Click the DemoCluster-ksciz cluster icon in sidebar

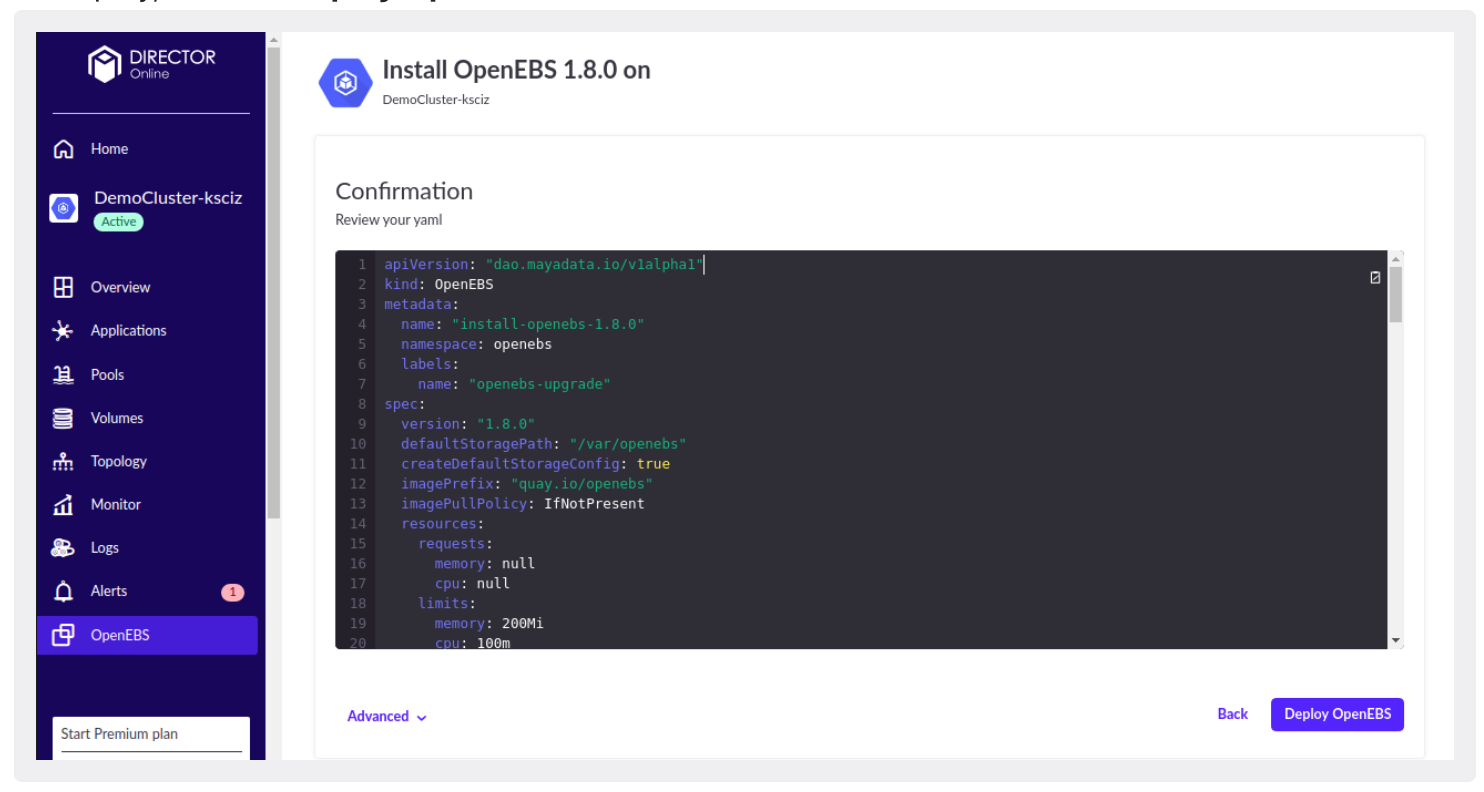[x=63, y=208]
